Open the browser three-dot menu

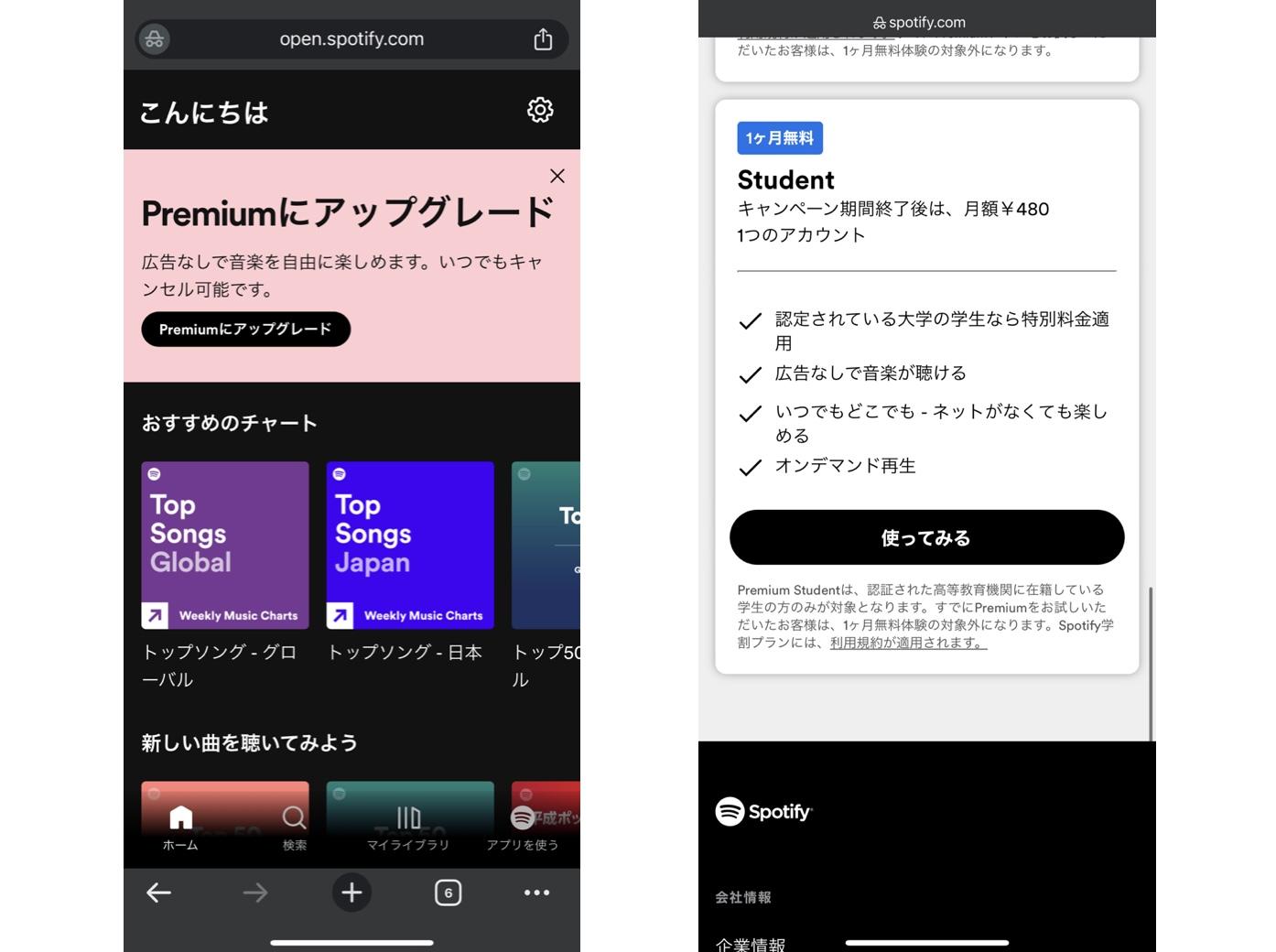point(536,892)
